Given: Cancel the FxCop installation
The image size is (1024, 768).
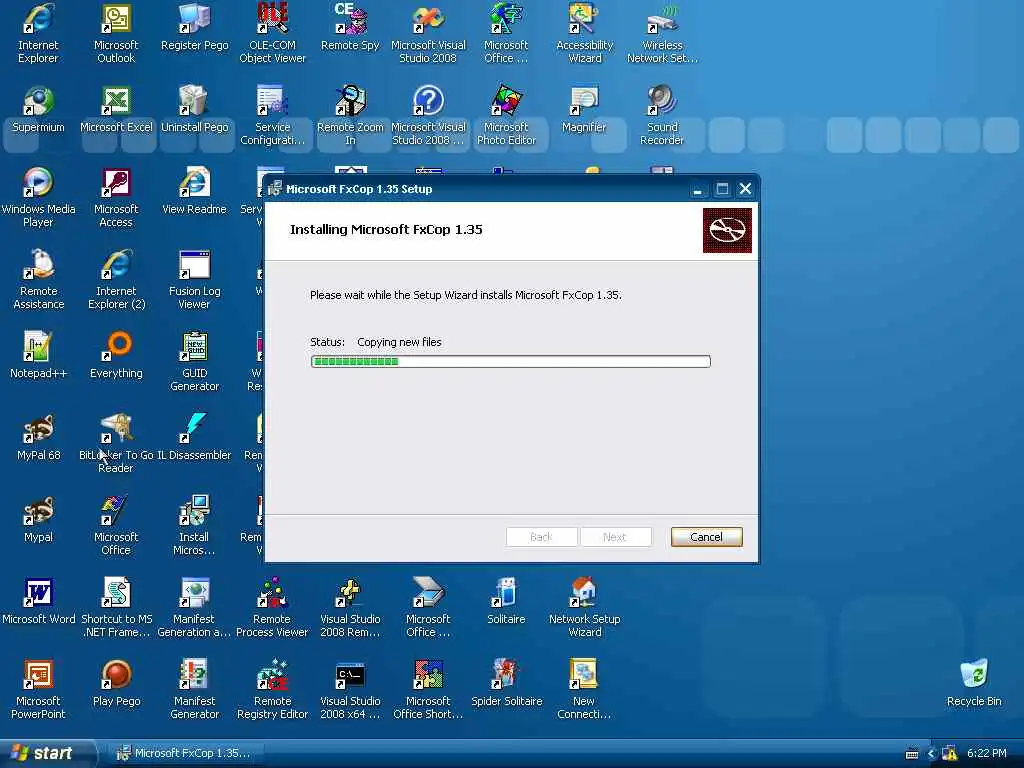Looking at the screenshot, I should point(706,537).
